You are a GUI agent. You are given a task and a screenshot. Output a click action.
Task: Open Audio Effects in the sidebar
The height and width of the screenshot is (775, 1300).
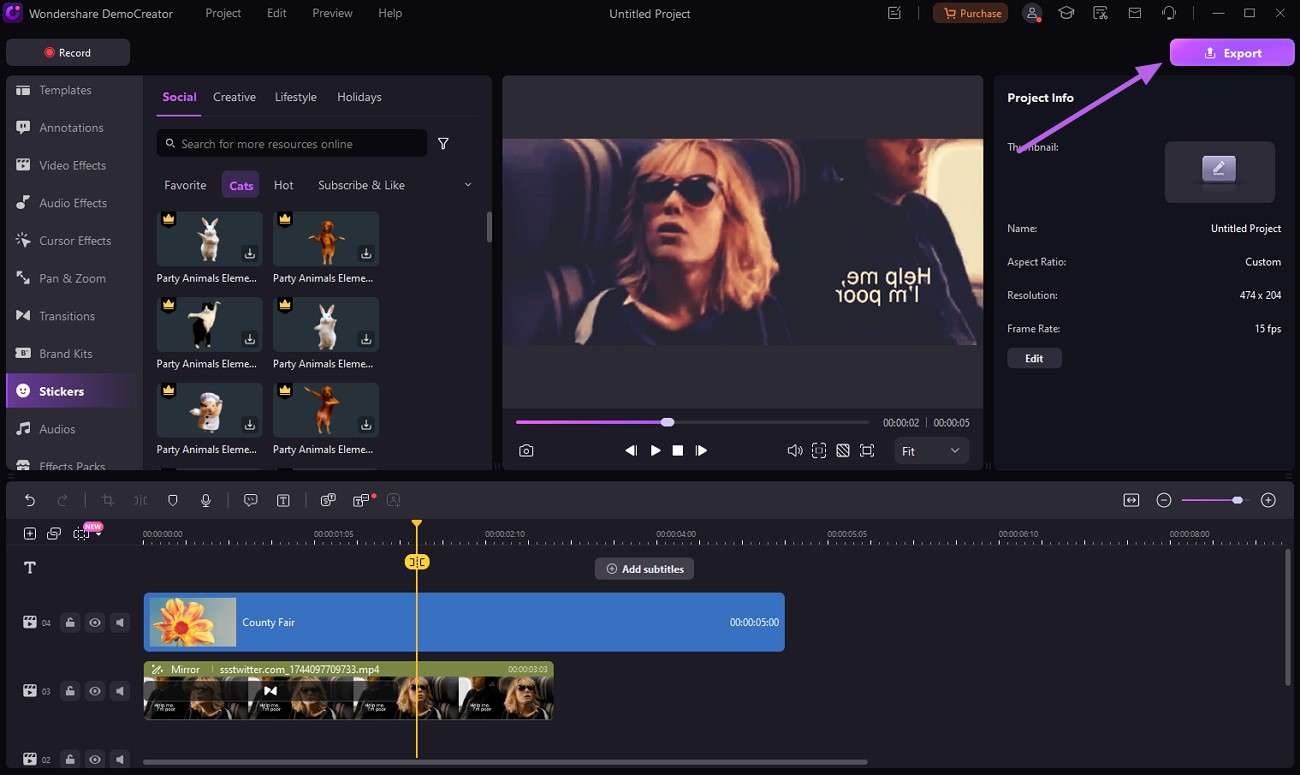click(x=70, y=203)
